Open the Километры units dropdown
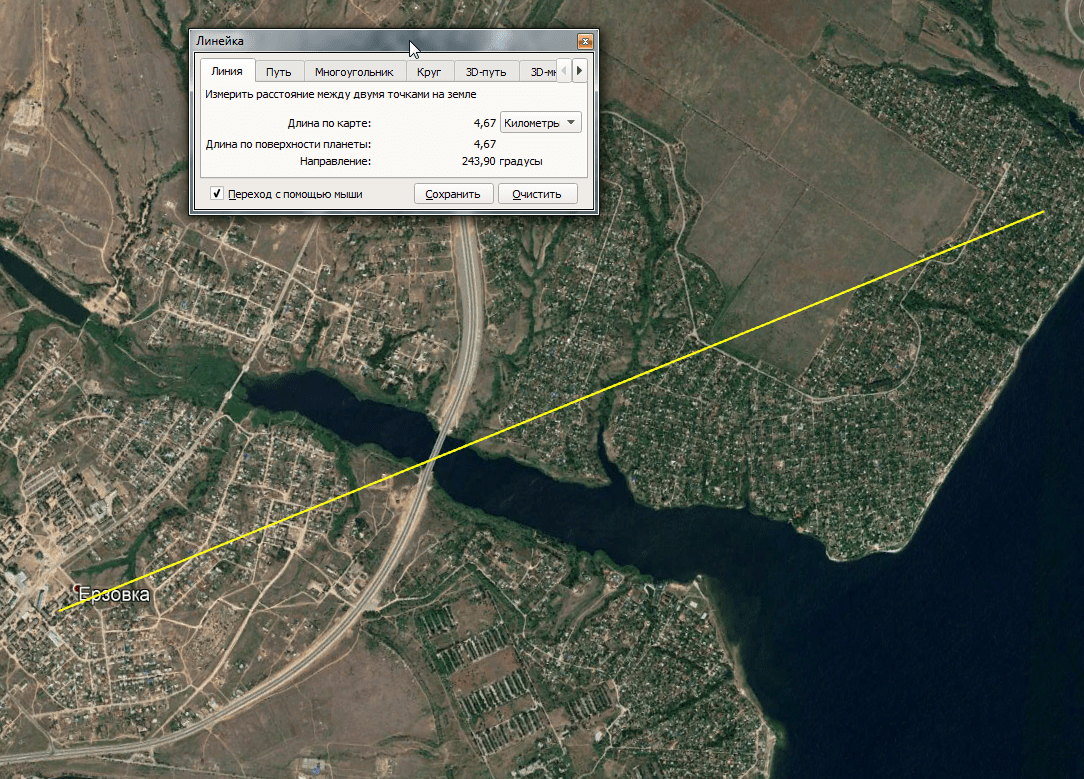This screenshot has width=1084, height=779. (x=541, y=122)
